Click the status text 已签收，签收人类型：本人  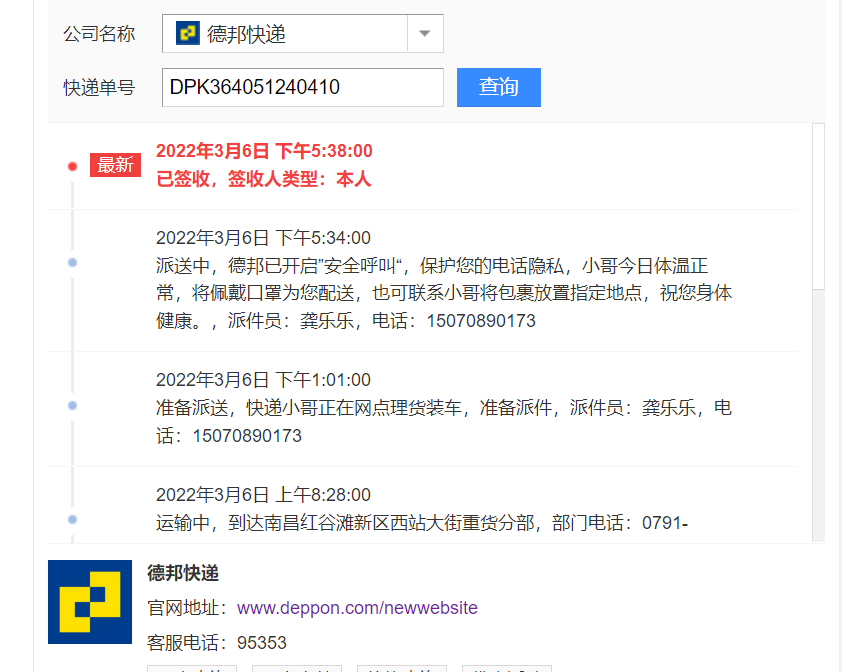click(264, 179)
